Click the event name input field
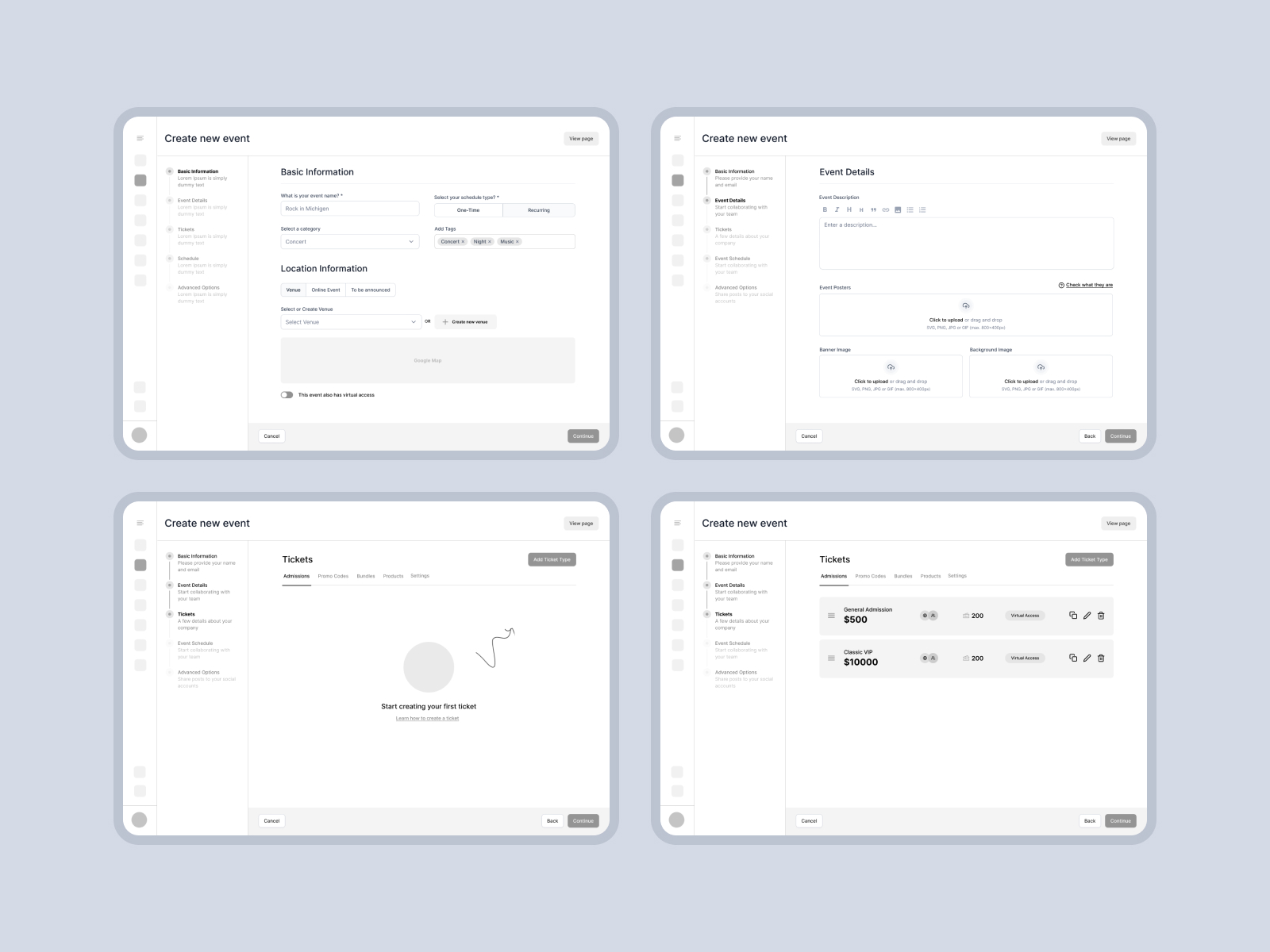 tap(349, 209)
